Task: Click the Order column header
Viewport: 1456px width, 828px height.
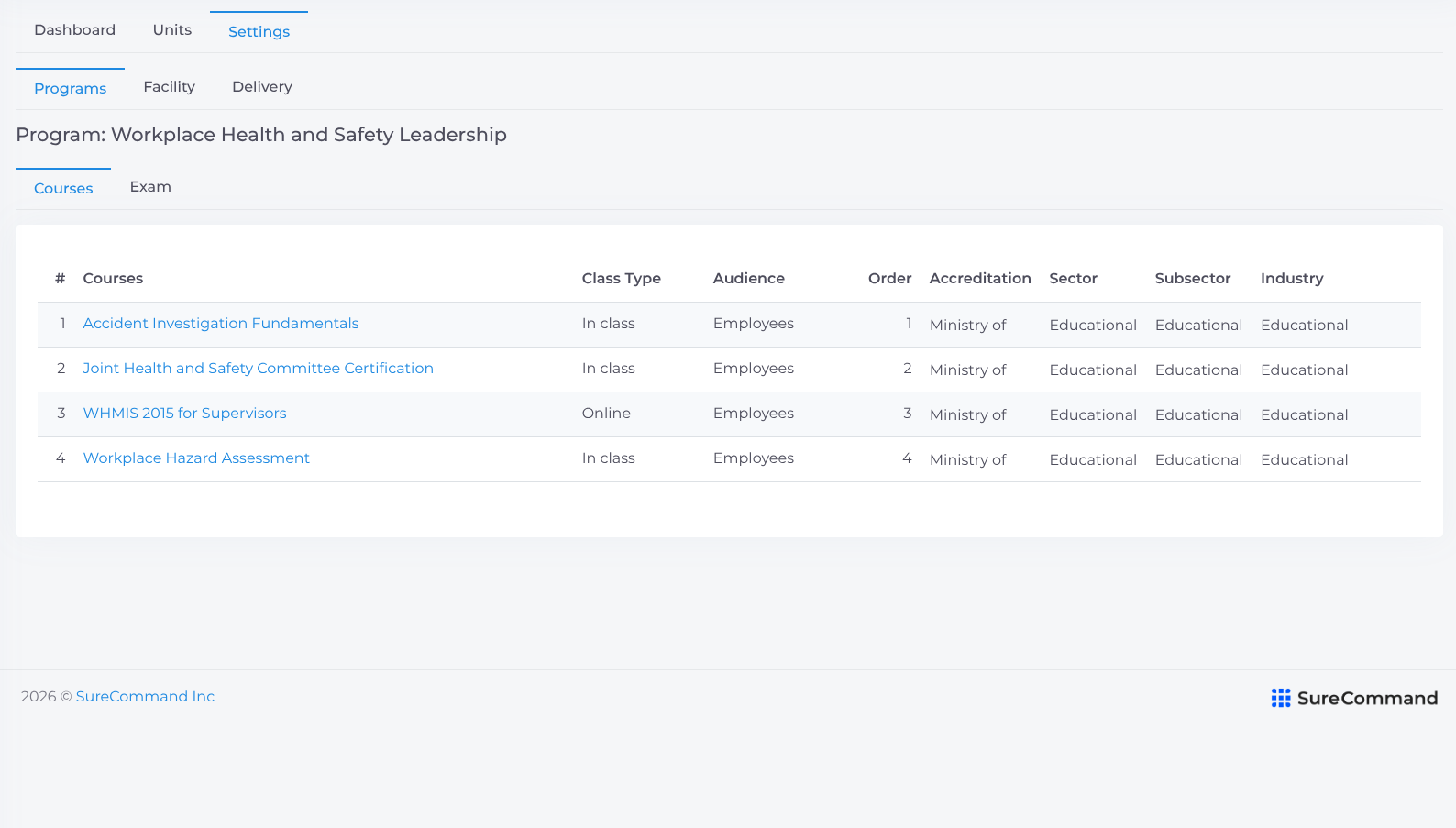Action: click(x=889, y=279)
